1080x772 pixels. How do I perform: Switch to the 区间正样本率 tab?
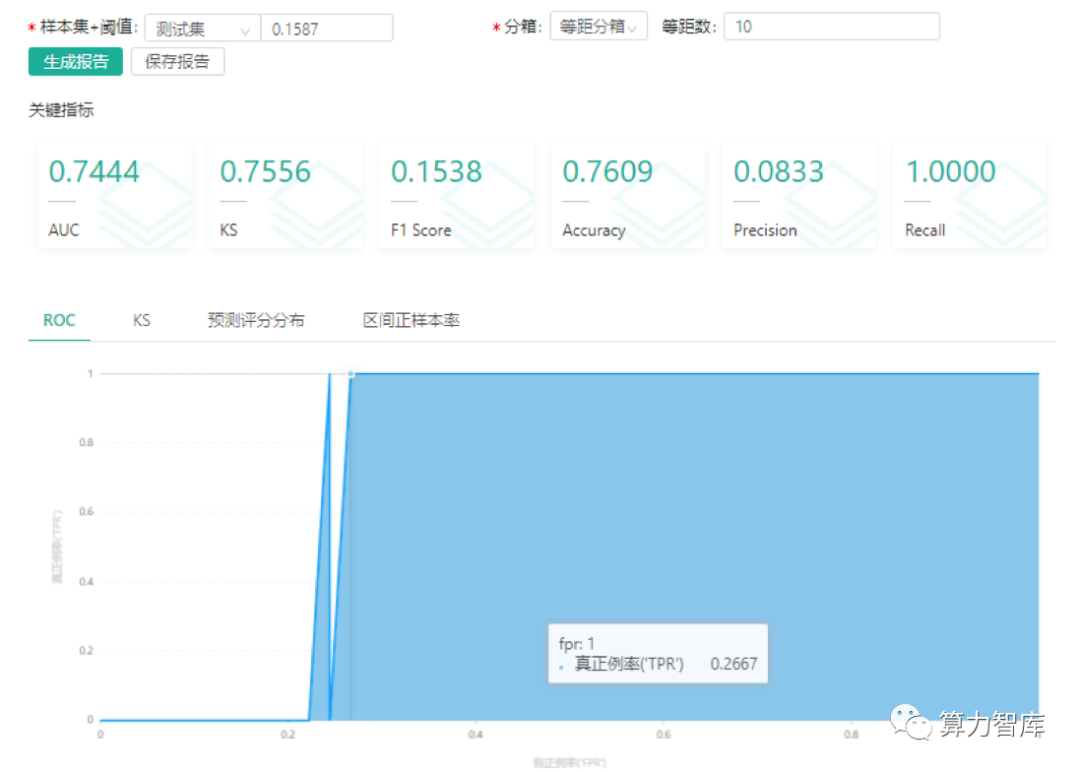pyautogui.click(x=409, y=320)
